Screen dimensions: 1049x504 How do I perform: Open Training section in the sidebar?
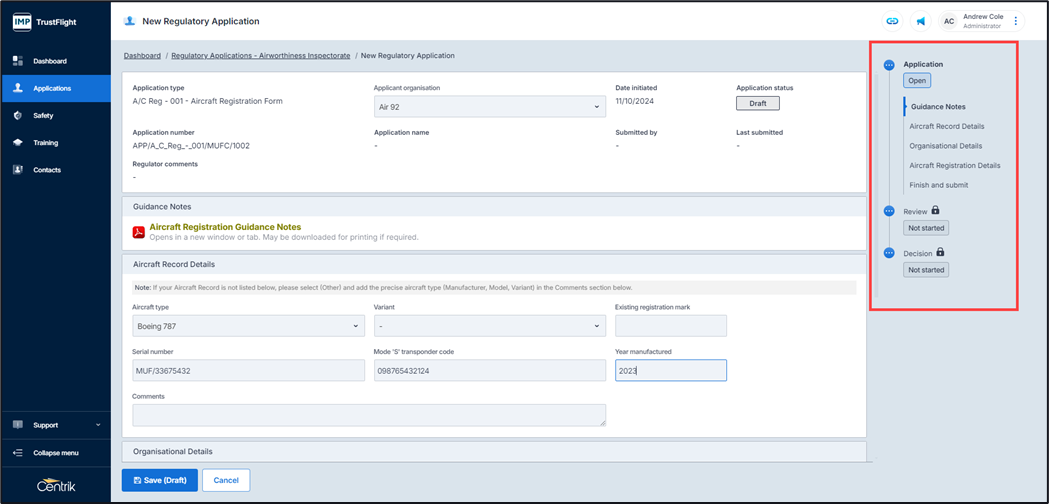point(46,143)
